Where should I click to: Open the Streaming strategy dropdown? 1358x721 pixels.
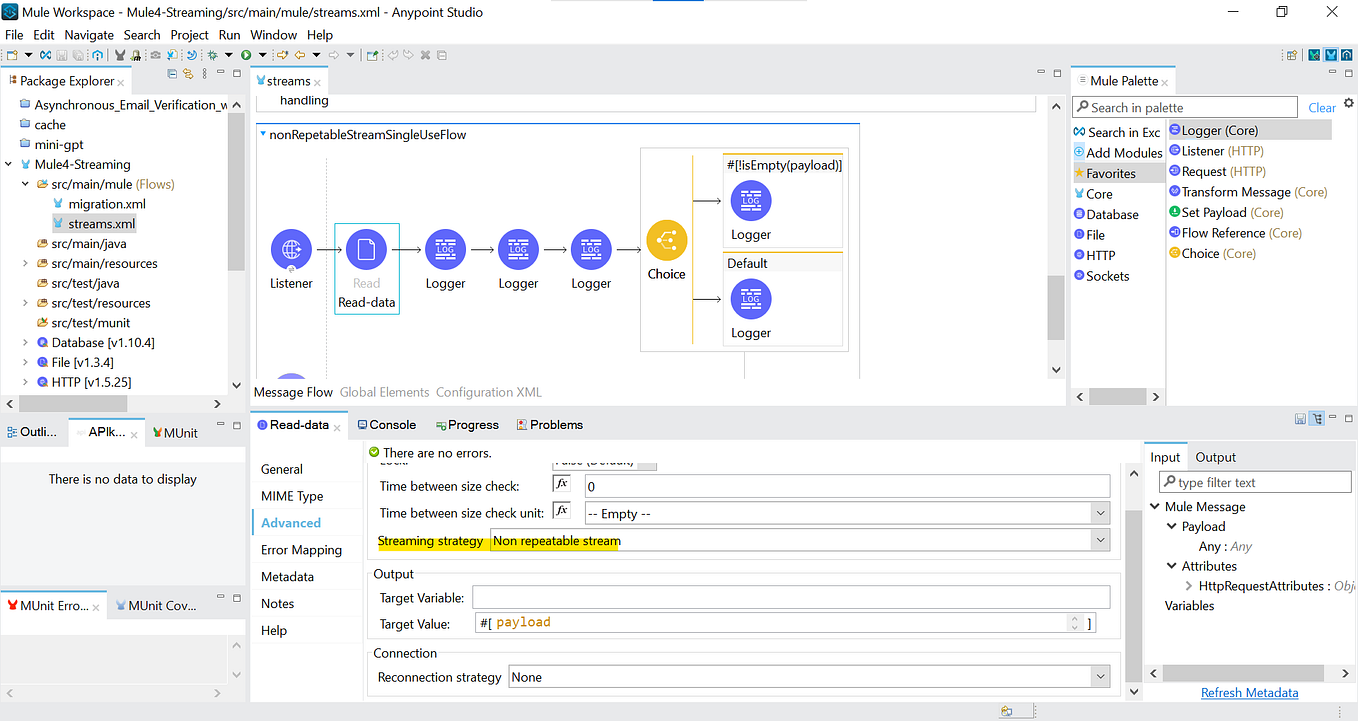[x=1099, y=540]
